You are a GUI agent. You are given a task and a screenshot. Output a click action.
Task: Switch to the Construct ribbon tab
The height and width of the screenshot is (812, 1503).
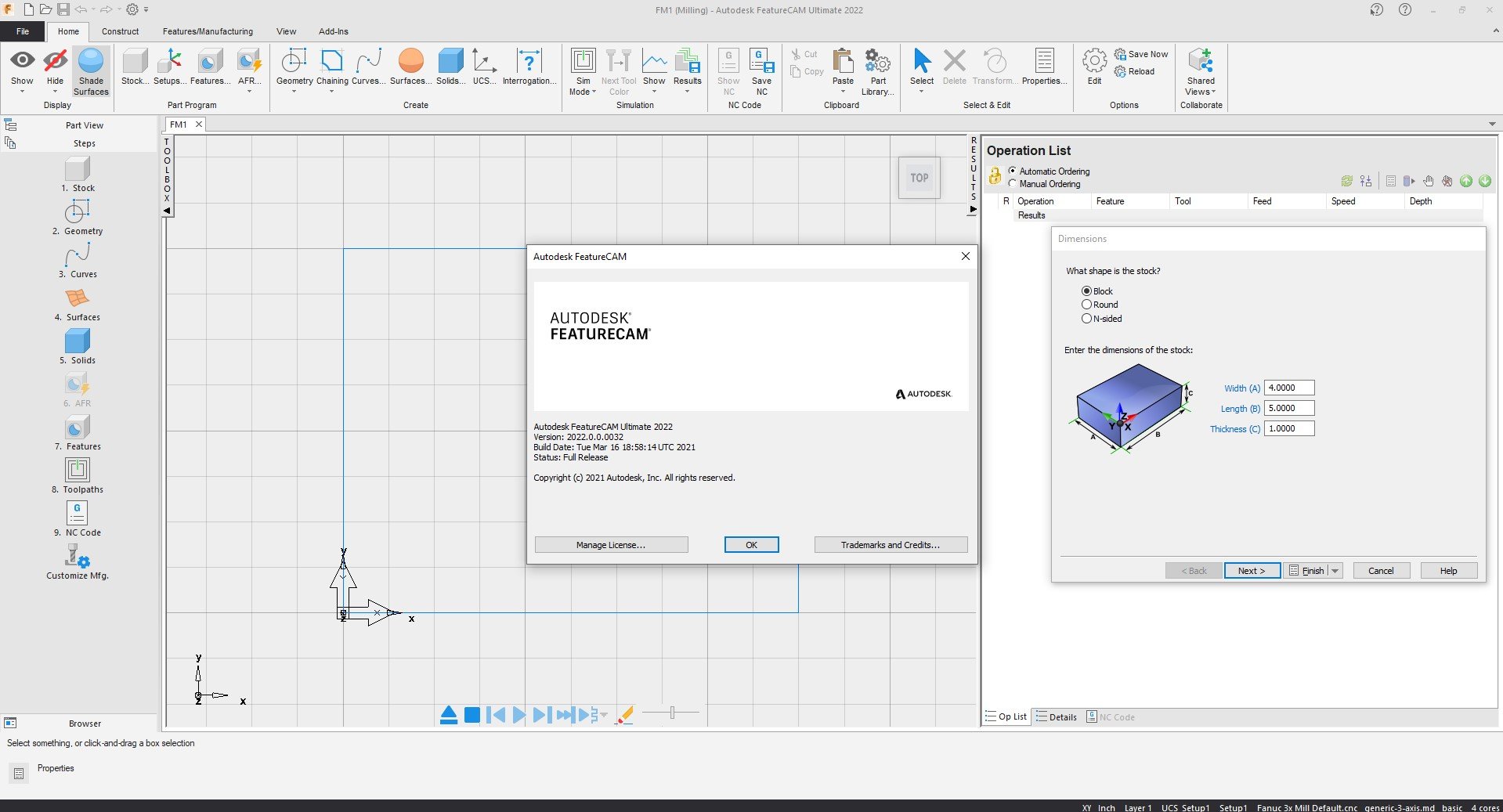pos(120,31)
